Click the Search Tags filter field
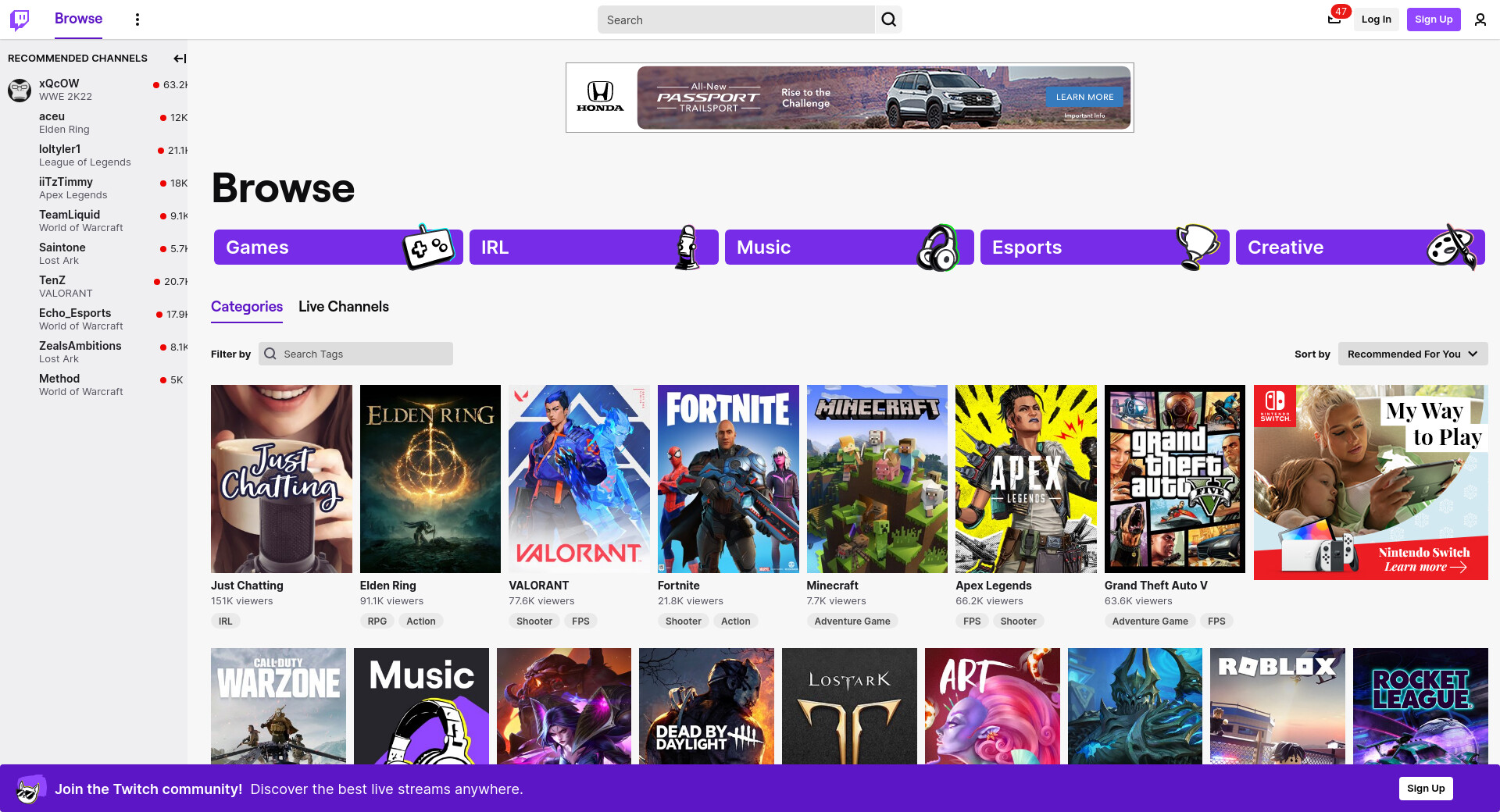Viewport: 1500px width, 812px height. (x=356, y=354)
